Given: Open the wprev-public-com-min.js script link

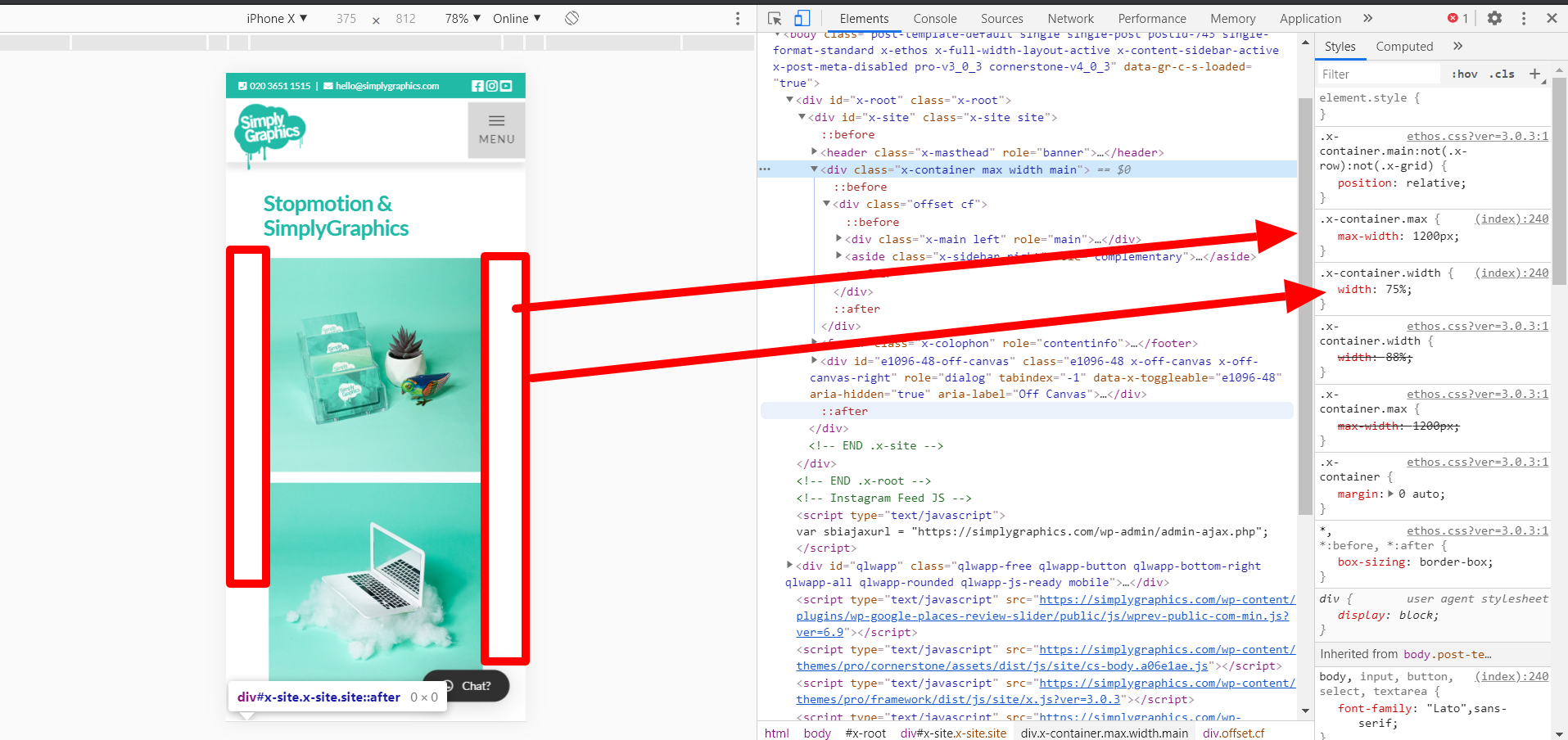Looking at the screenshot, I should coord(1046,616).
